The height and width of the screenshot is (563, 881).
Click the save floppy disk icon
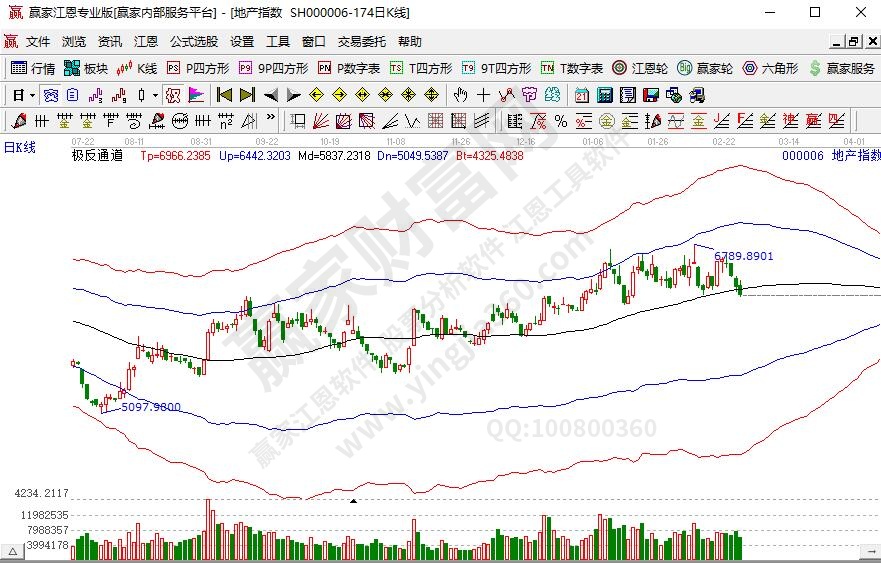point(650,95)
